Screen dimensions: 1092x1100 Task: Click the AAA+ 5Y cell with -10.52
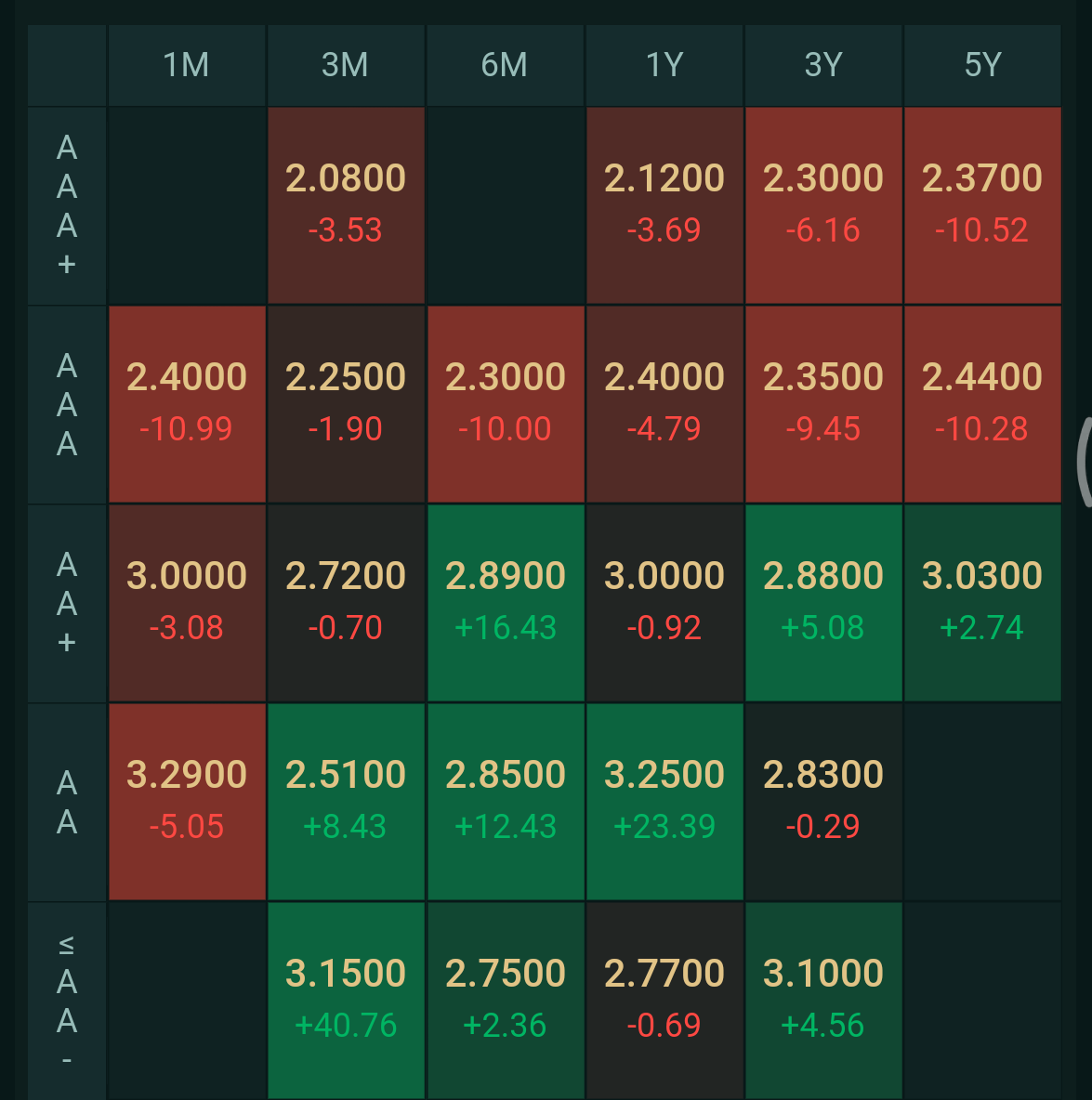coord(982,205)
